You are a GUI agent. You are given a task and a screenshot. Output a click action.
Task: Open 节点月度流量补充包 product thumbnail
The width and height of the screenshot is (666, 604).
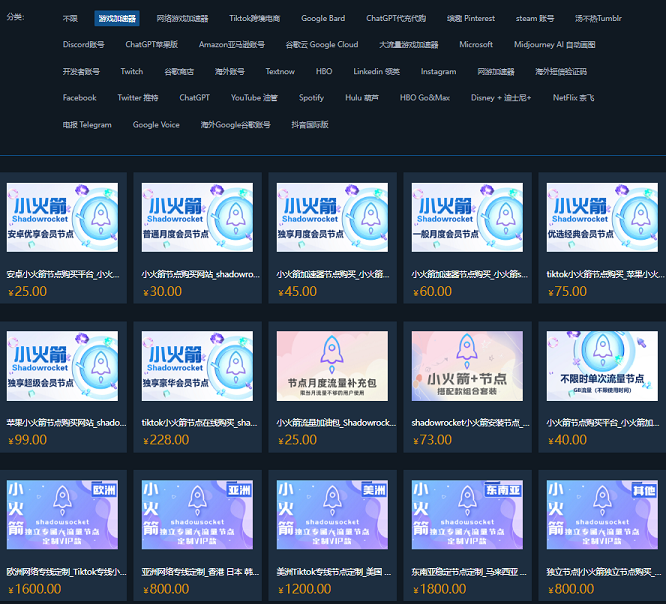pyautogui.click(x=332, y=366)
